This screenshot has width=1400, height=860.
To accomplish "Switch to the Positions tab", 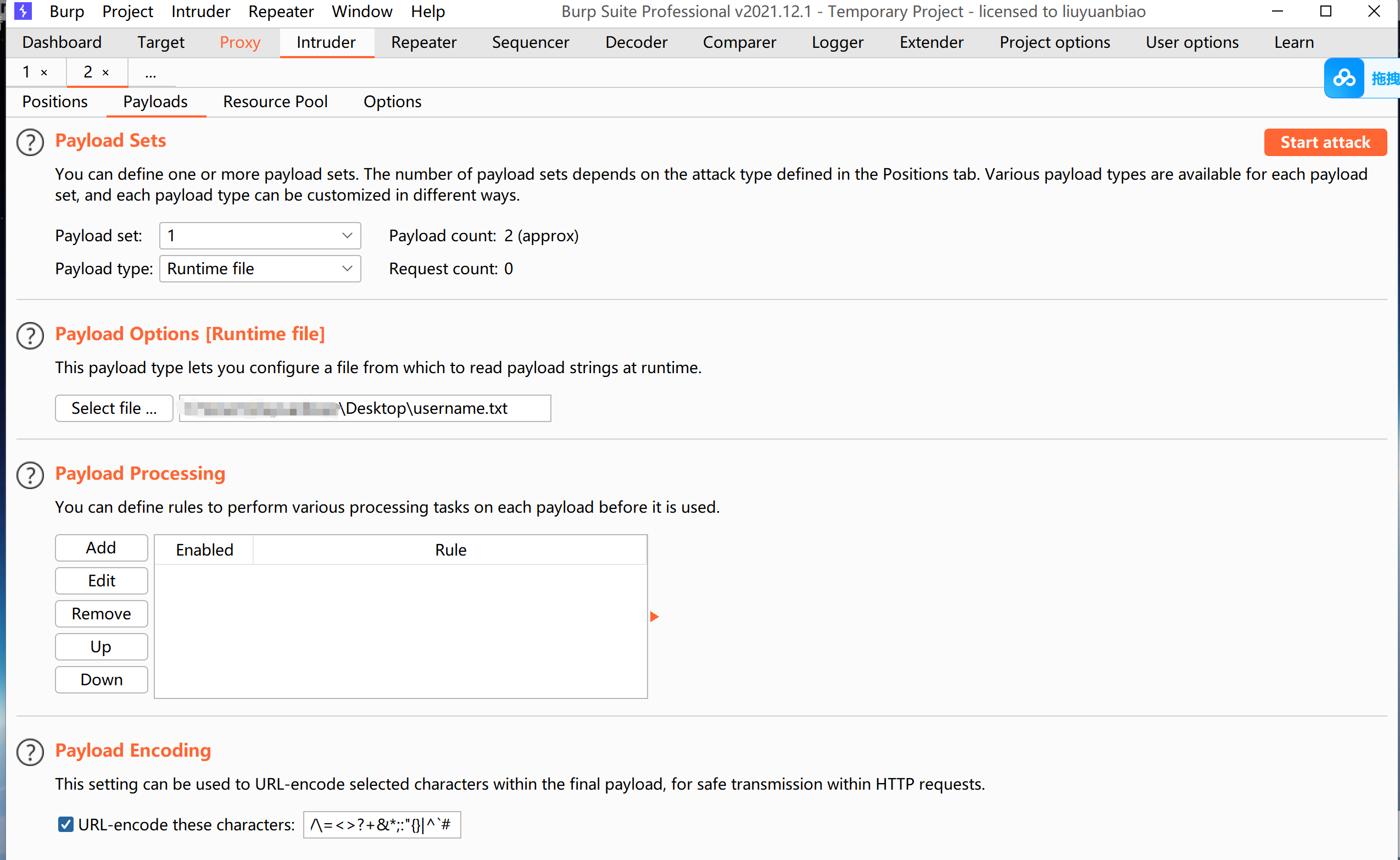I will [54, 102].
